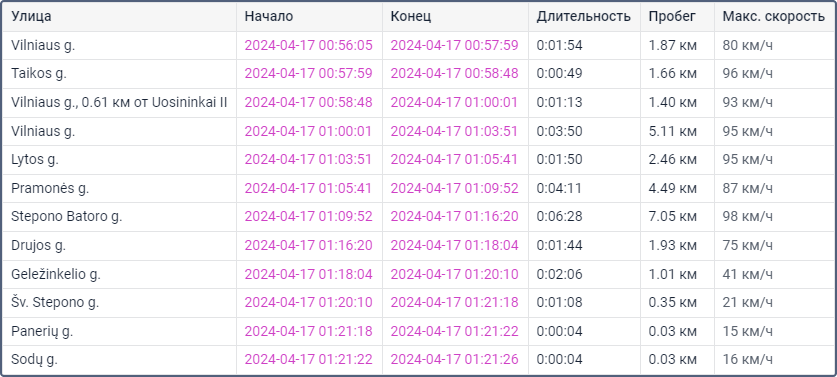Viewport: 837px width, 377px height.
Task: Open start time 2024-04-17 01:16:20 for Drujos g.
Action: (x=308, y=245)
